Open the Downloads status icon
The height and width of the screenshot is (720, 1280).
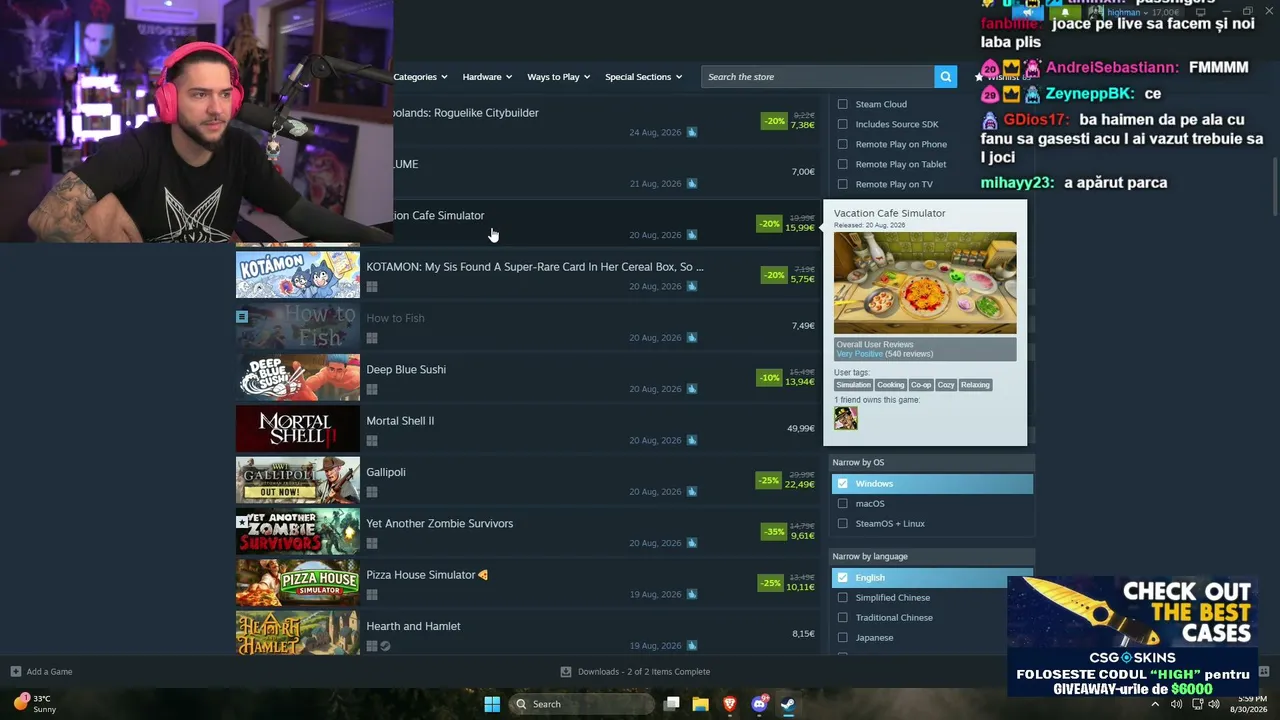tap(566, 672)
